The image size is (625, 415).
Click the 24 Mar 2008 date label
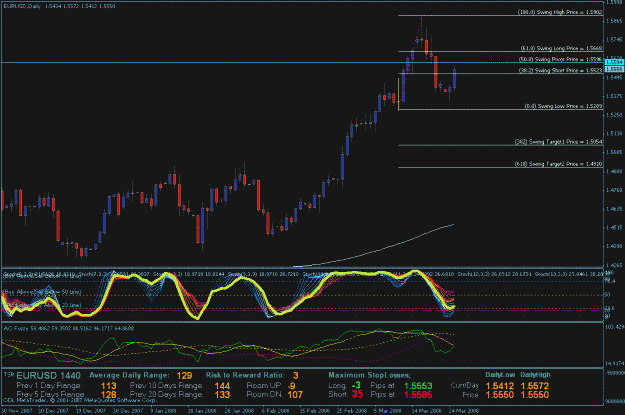point(464,411)
